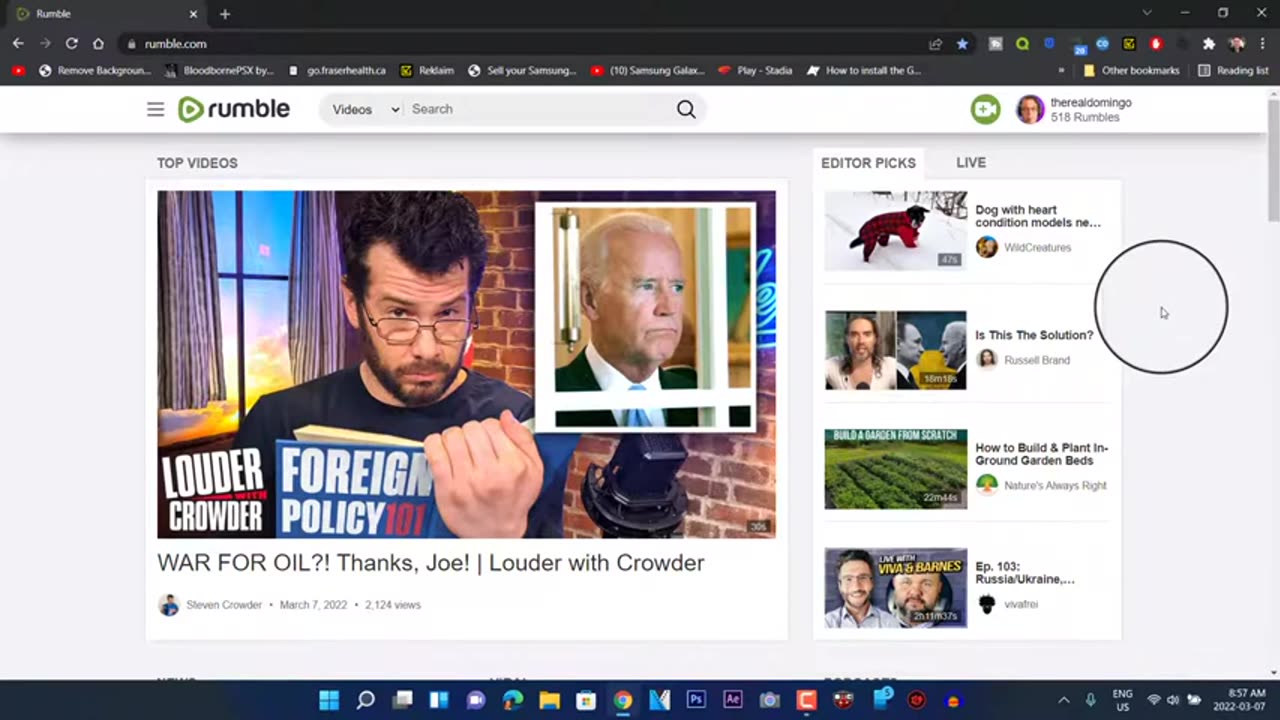Click the green Q extension icon
The image size is (1280, 720).
1022,44
